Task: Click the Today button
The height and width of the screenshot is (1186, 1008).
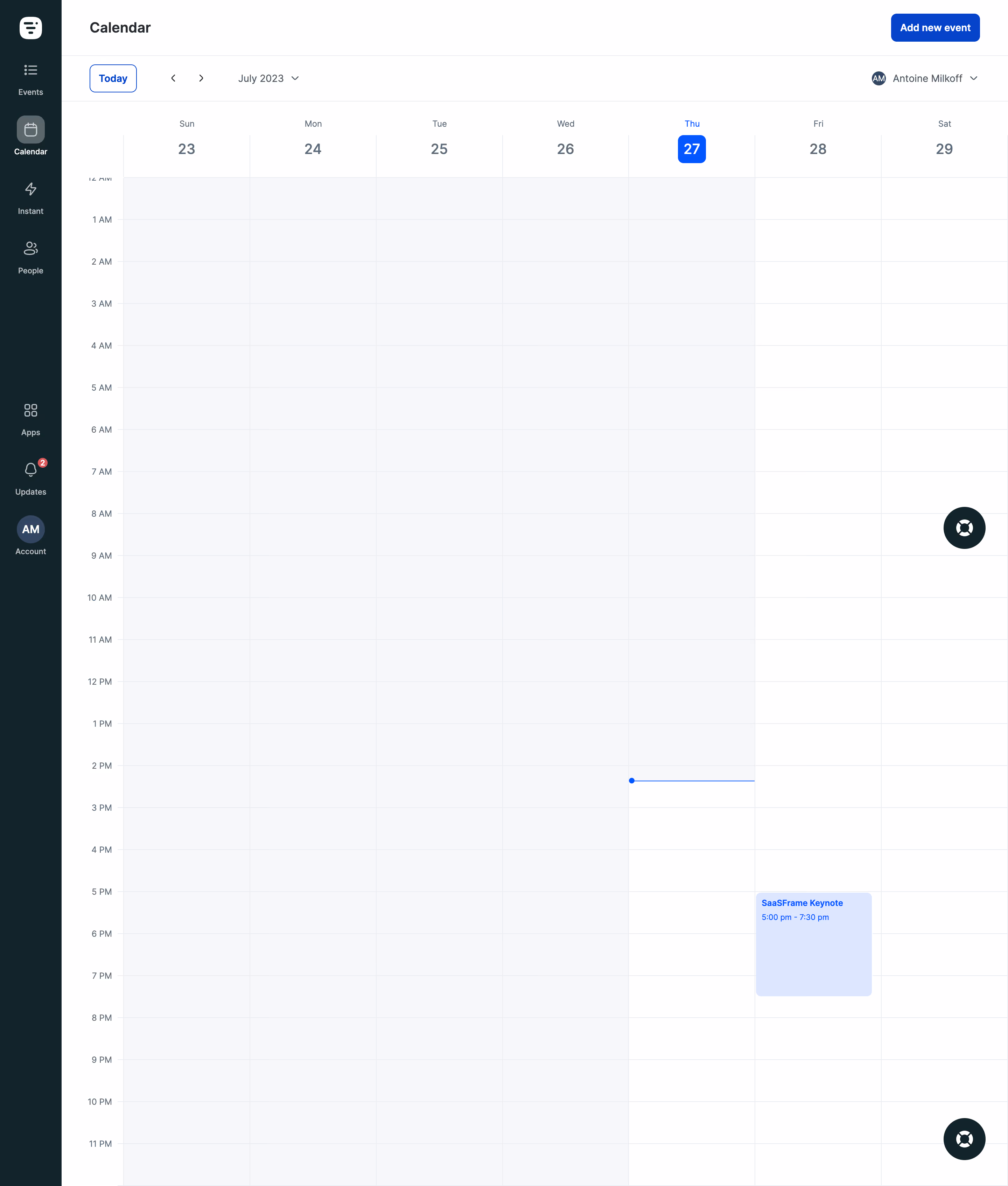Action: point(113,78)
